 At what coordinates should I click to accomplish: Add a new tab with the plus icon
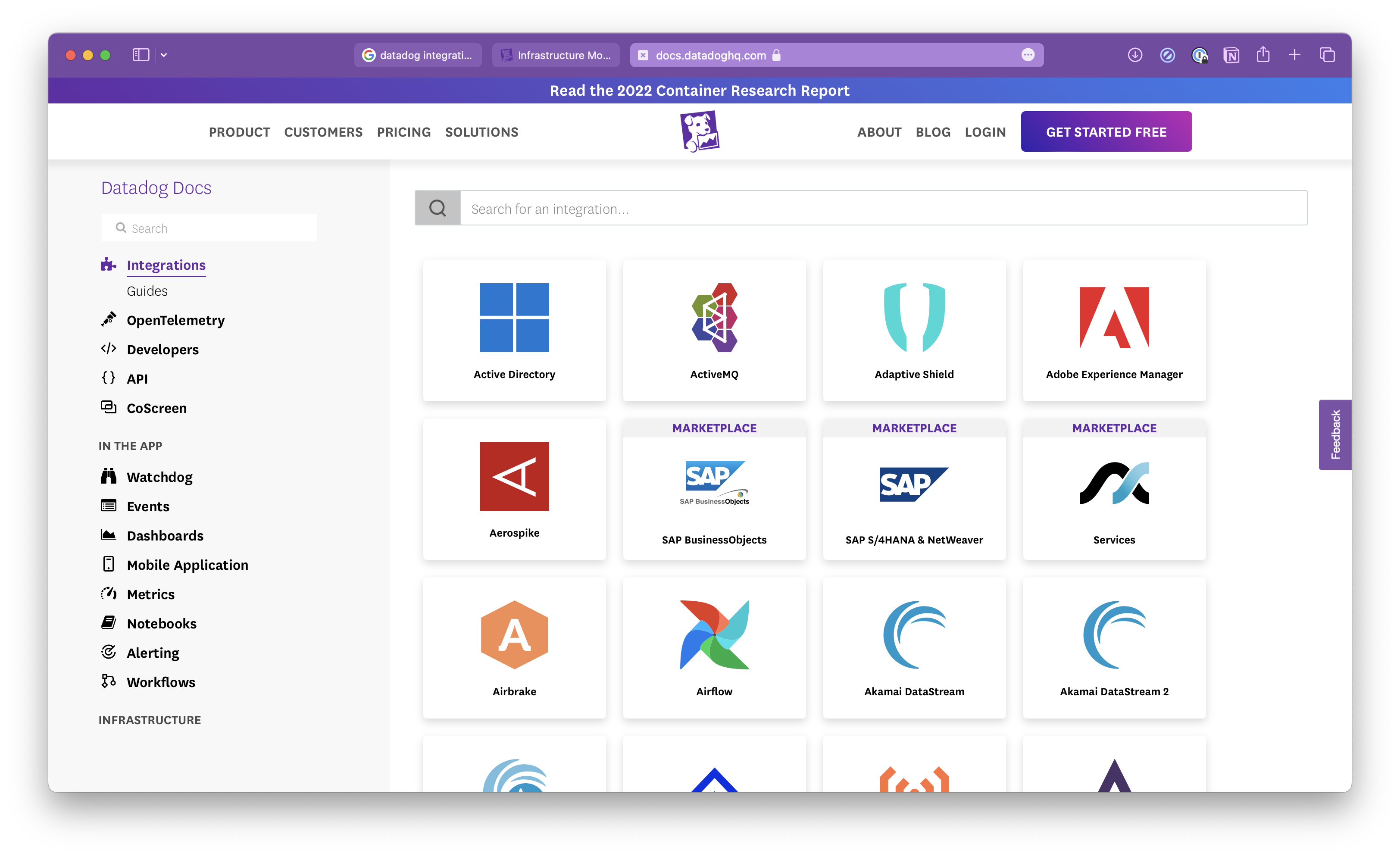[x=1294, y=55]
